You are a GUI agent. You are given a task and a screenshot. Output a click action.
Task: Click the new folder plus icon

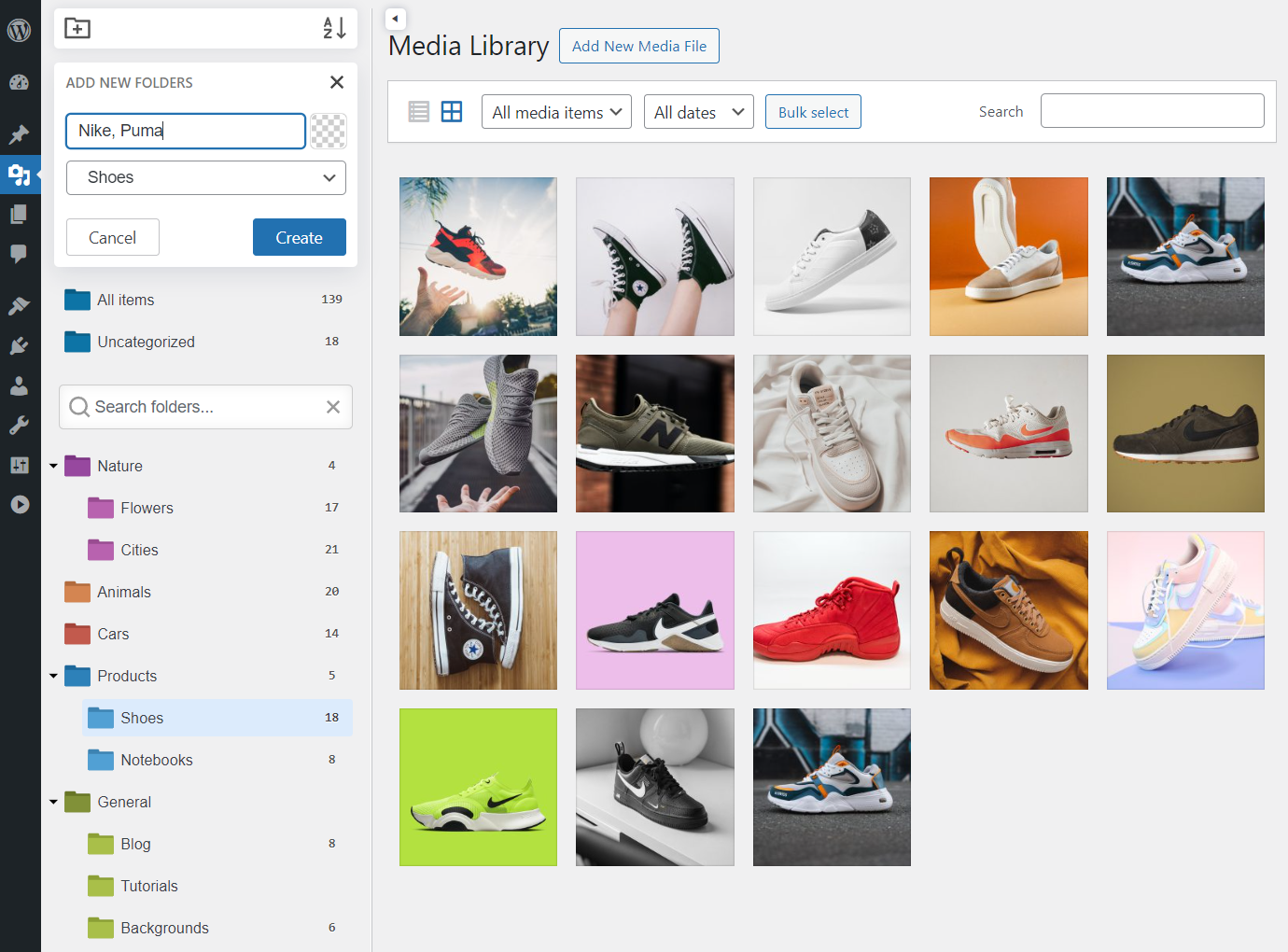(x=77, y=28)
